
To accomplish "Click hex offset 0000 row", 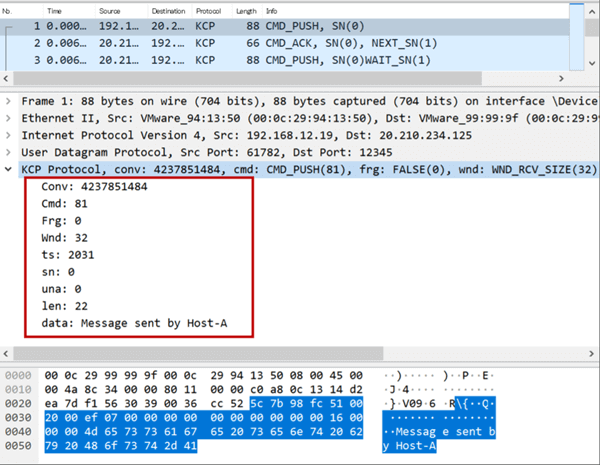I will (18, 375).
